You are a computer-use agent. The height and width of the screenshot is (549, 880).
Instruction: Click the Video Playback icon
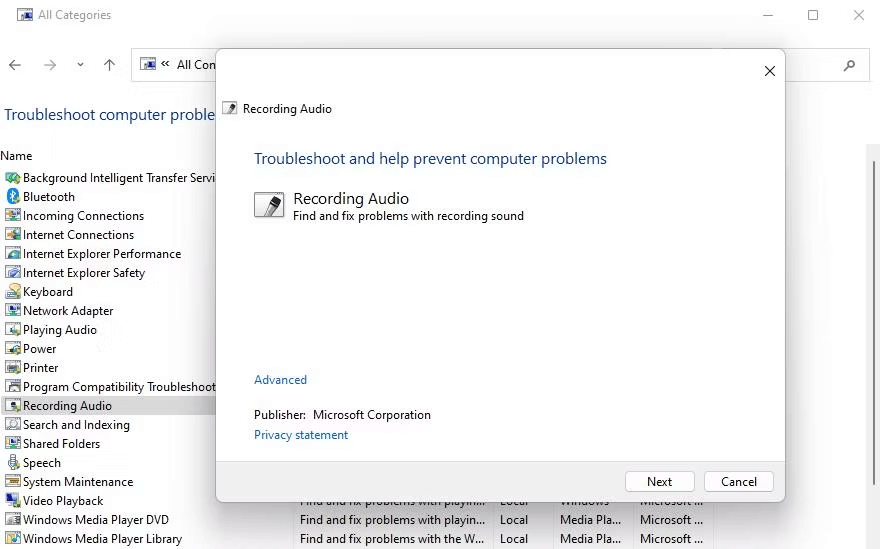point(13,501)
